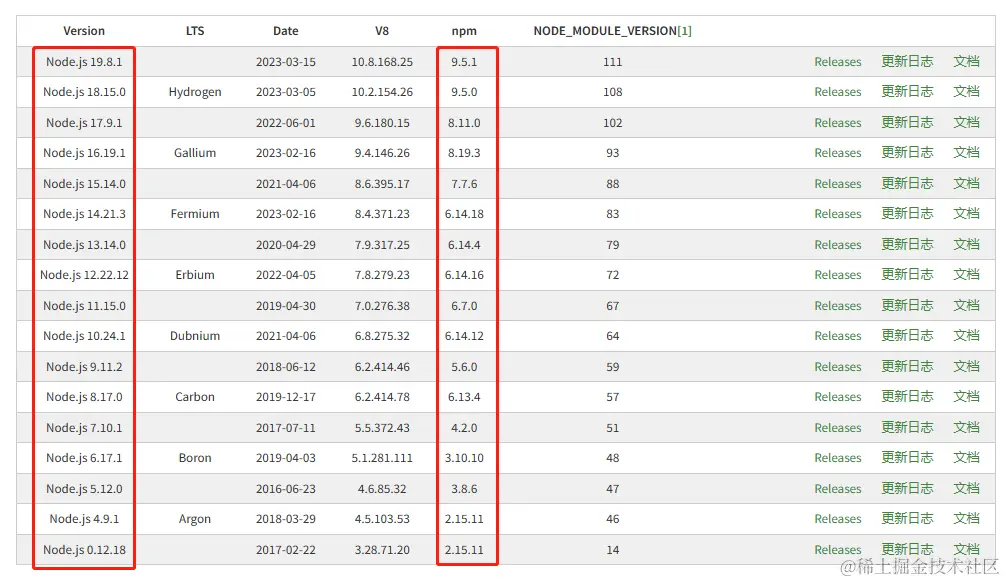Select the Node.js 19.8.1 version cell
1006x583 pixels.
tap(83, 62)
